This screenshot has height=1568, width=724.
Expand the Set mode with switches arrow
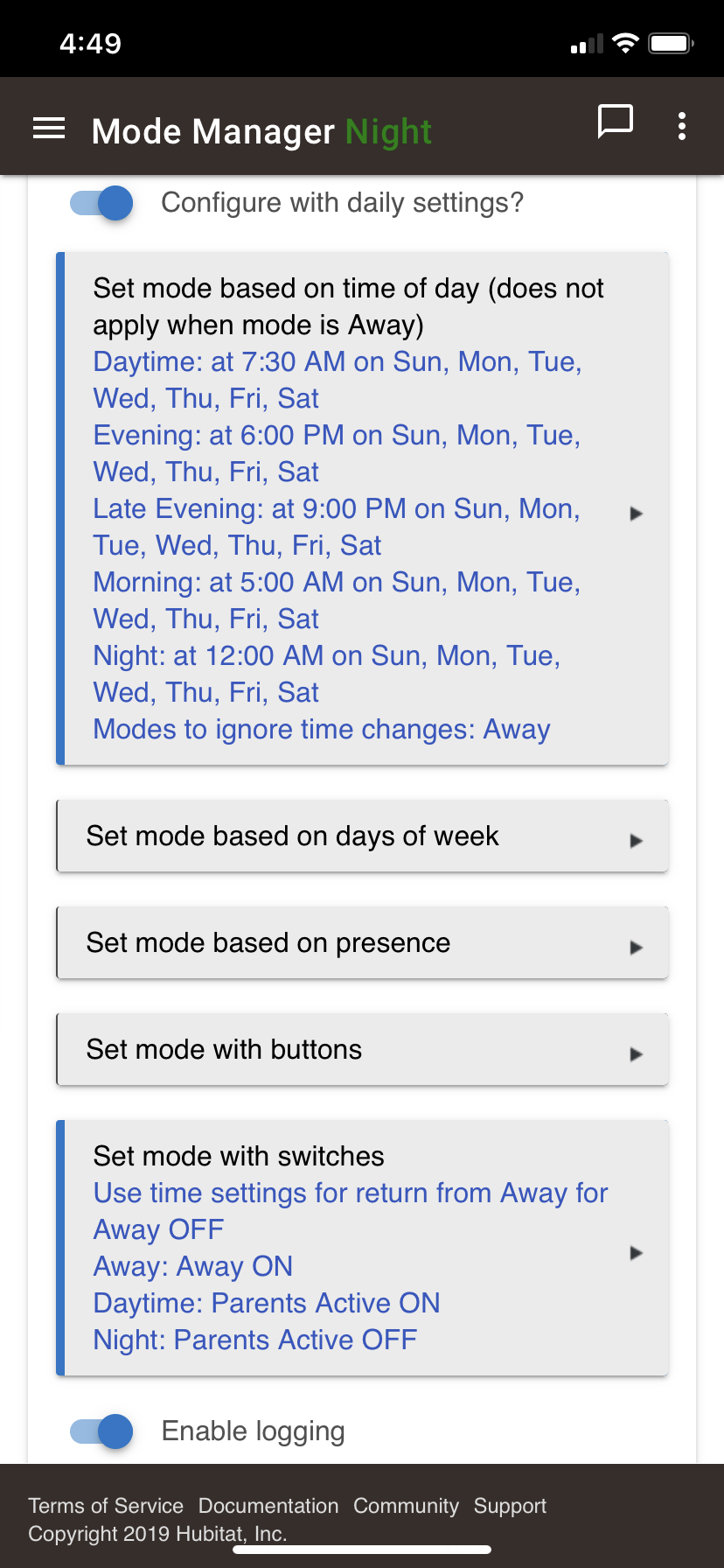(637, 1253)
